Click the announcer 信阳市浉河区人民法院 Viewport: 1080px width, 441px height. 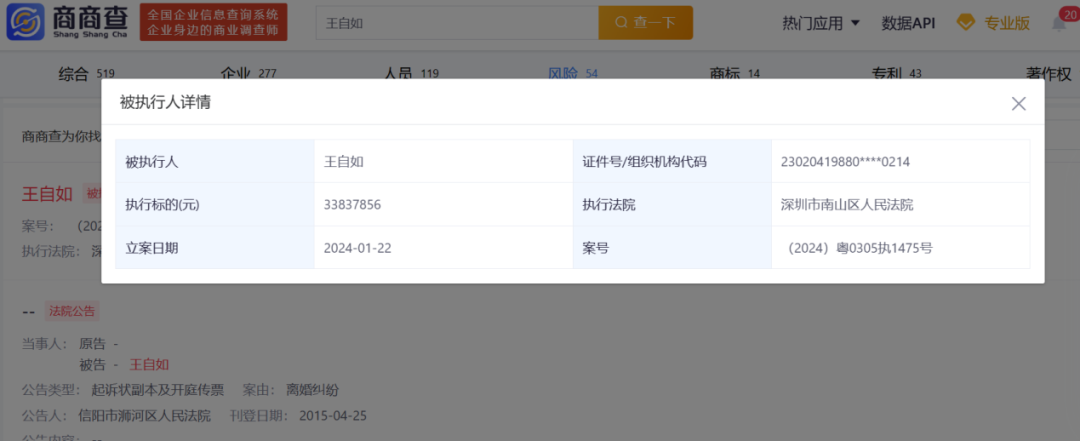coord(145,416)
